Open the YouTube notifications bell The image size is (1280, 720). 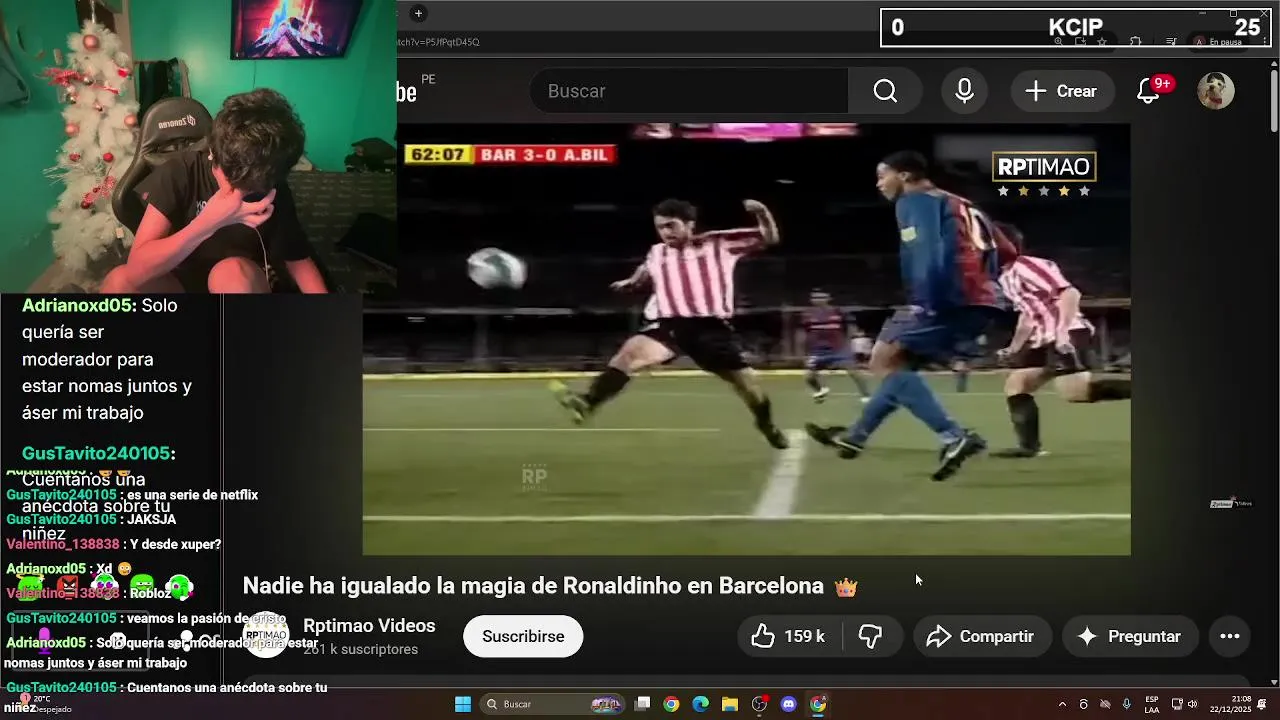point(1149,91)
